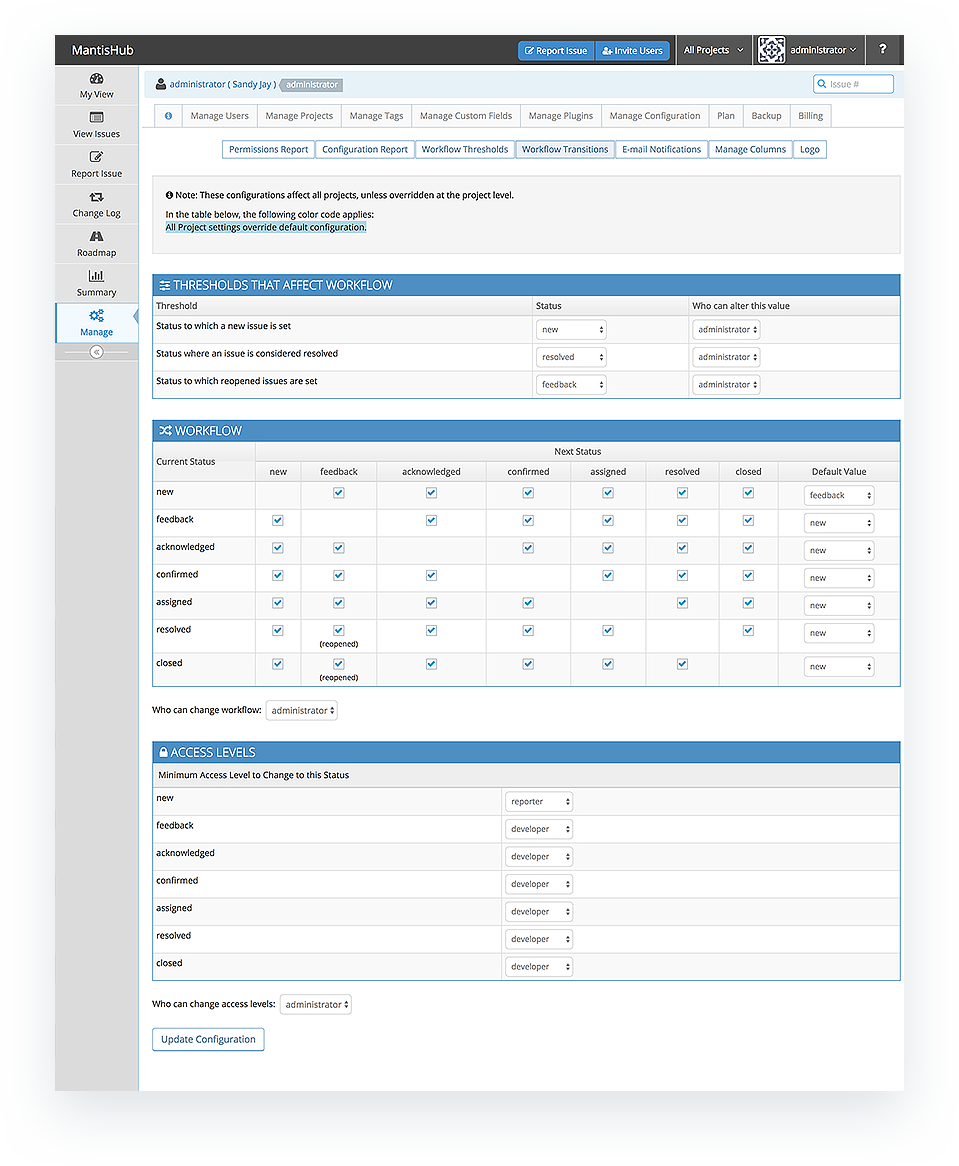Open access level dropdown for new status
The width and height of the screenshot is (959, 1166).
tap(539, 802)
